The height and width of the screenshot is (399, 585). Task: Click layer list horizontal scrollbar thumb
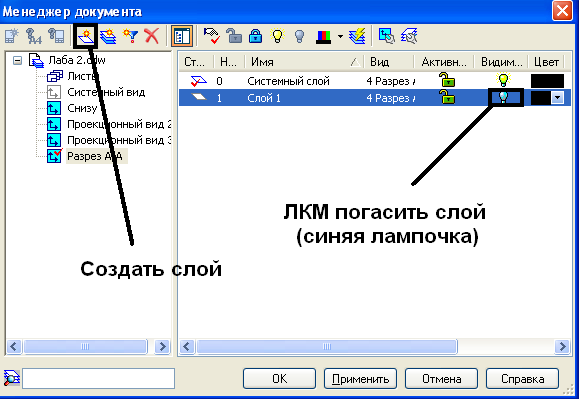pyautogui.click(x=327, y=347)
